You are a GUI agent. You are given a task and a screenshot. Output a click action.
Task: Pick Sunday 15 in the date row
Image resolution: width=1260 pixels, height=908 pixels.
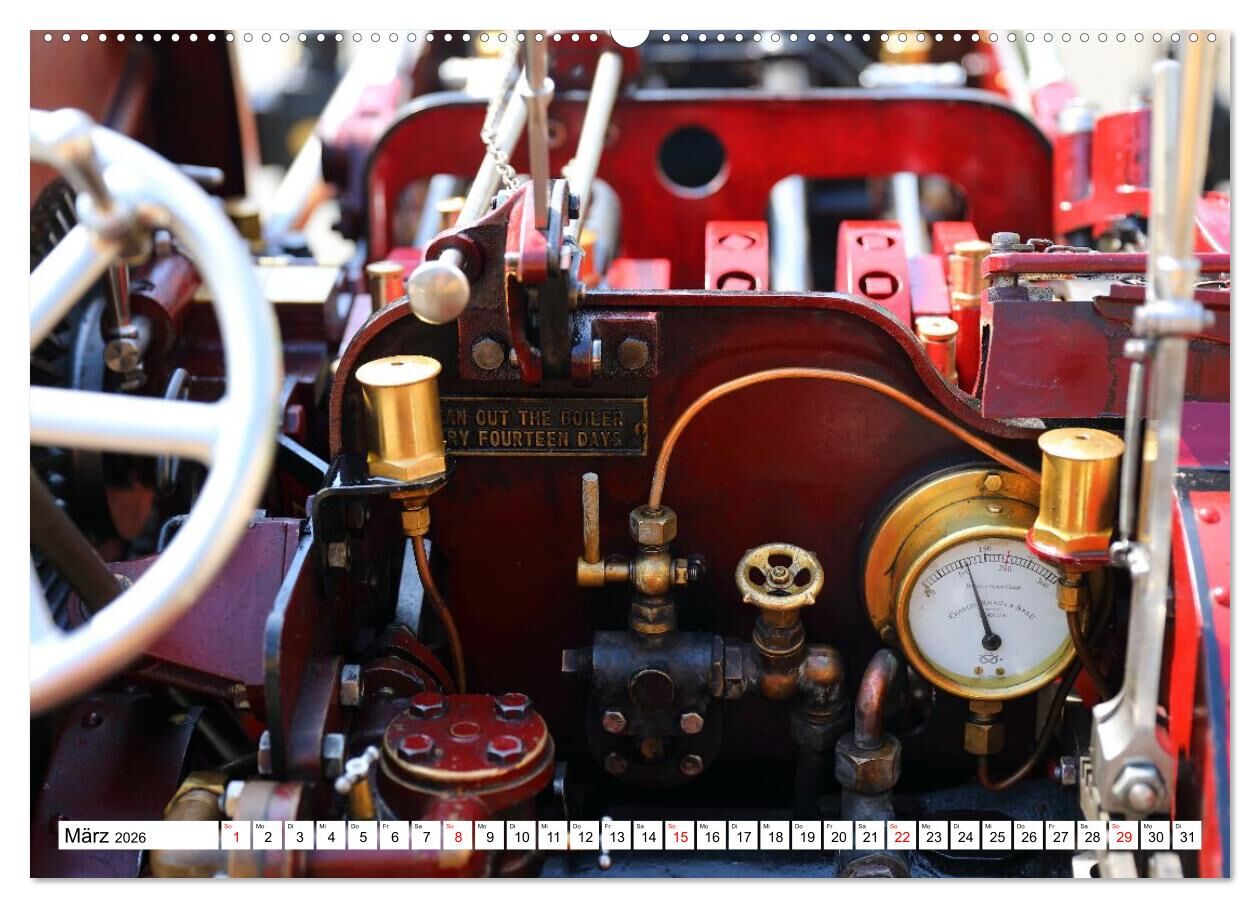pos(679,836)
